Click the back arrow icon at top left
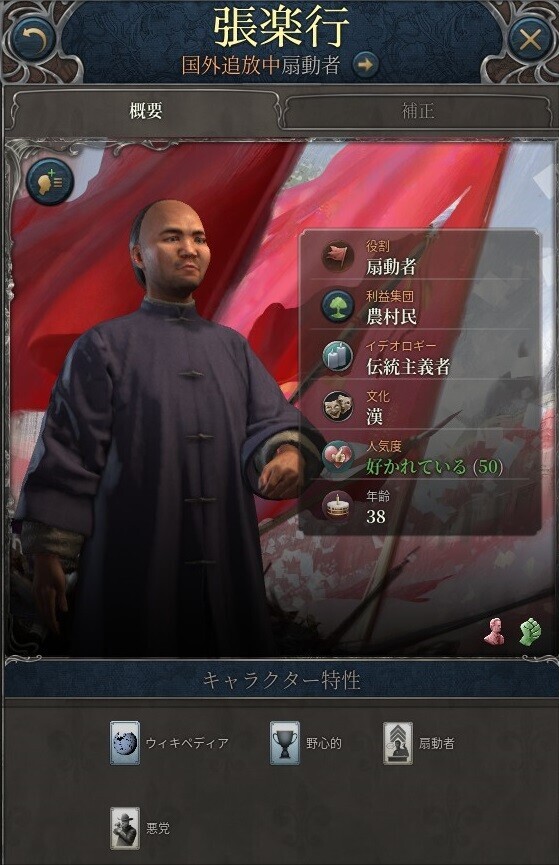 coord(33,39)
